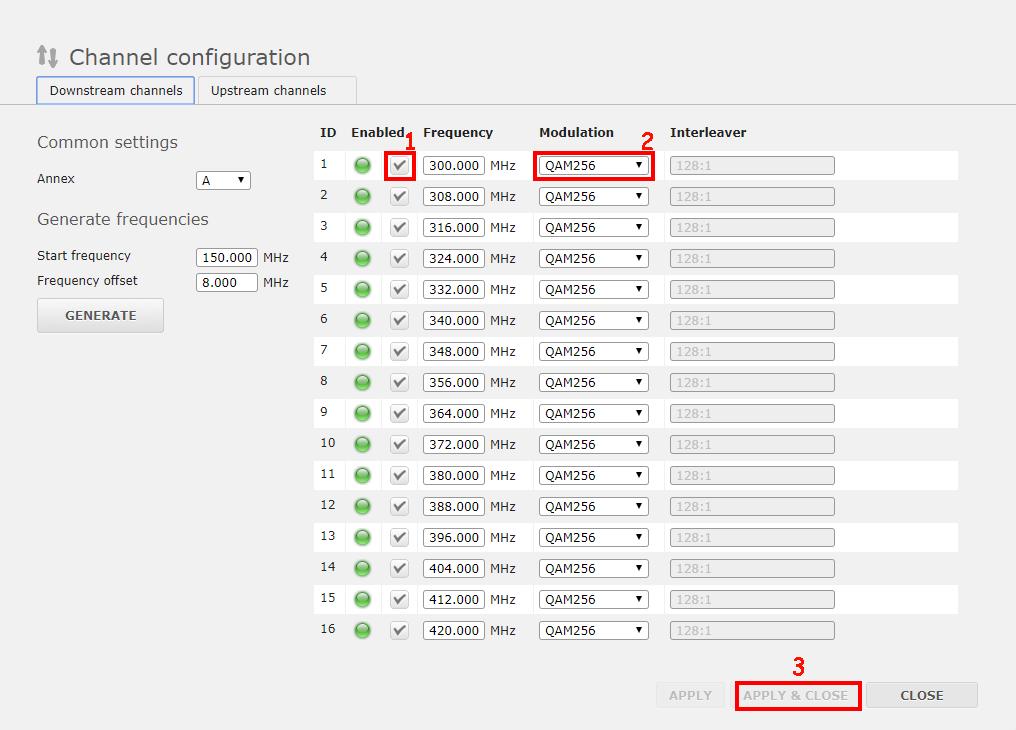Click the Start frequency input field
1016x730 pixels.
(227, 258)
